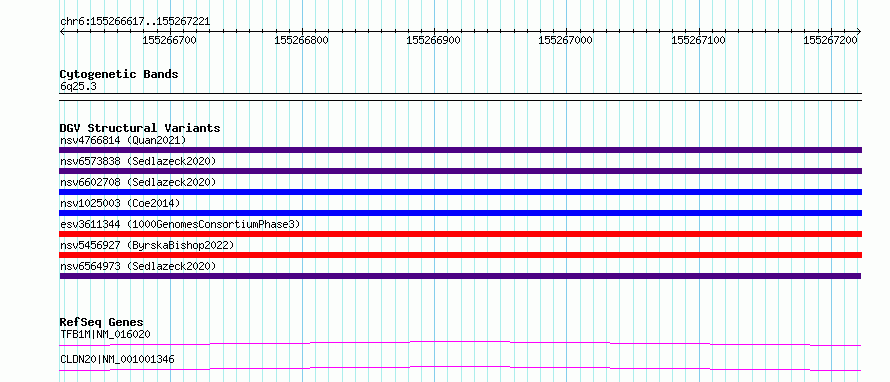
Task: Open variant nsv1025003 (Coe2014) label
Action: pyautogui.click(x=120, y=203)
